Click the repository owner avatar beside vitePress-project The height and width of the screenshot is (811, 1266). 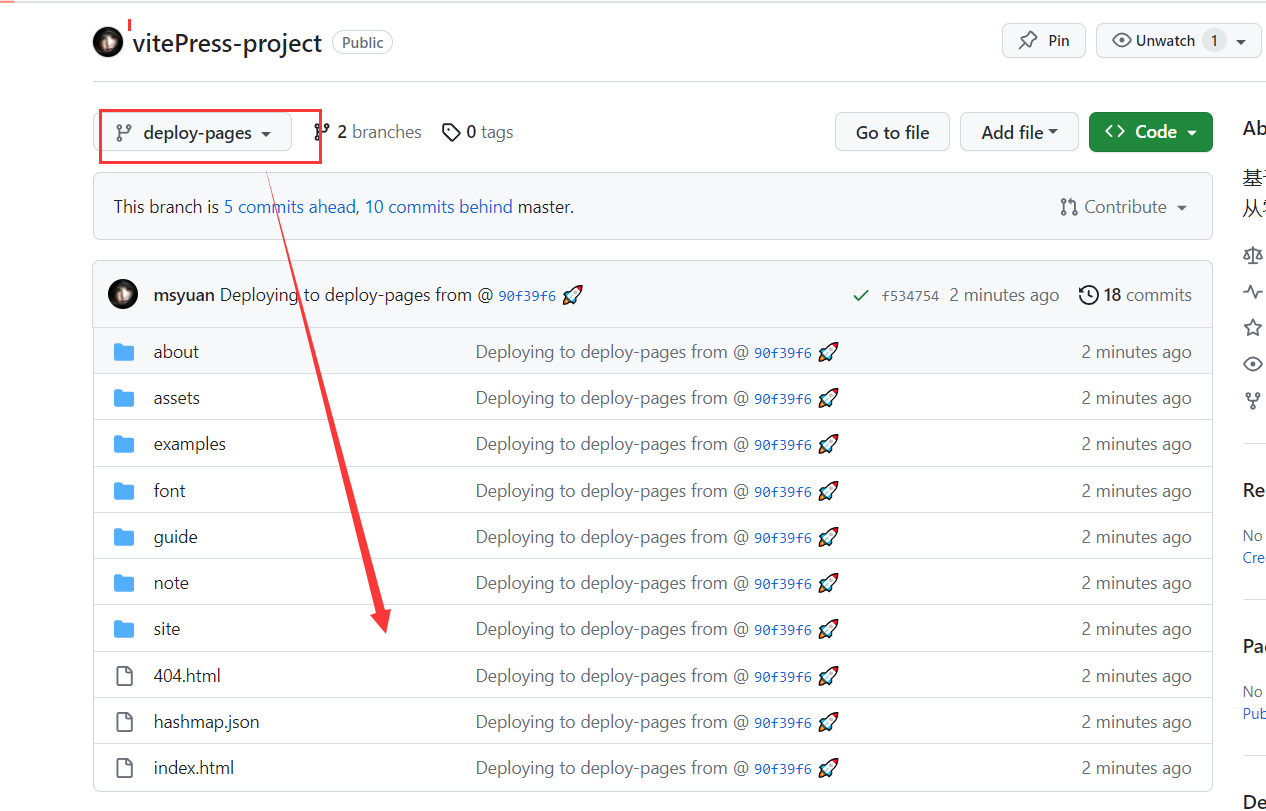tap(108, 42)
